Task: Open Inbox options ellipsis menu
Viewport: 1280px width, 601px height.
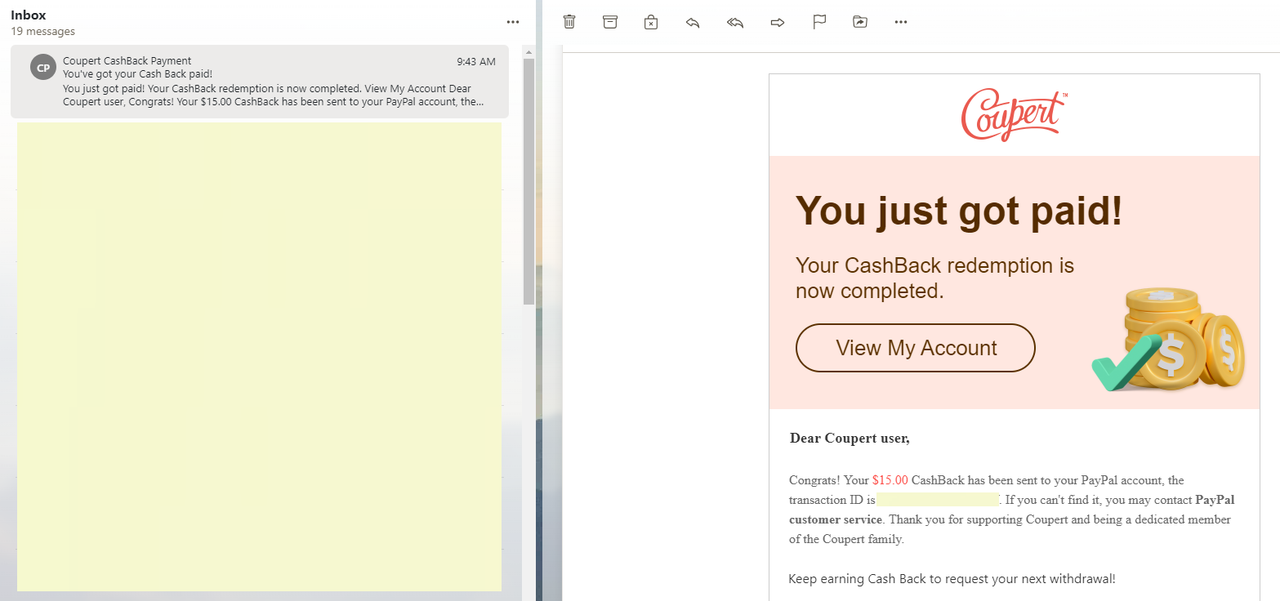Action: [513, 22]
